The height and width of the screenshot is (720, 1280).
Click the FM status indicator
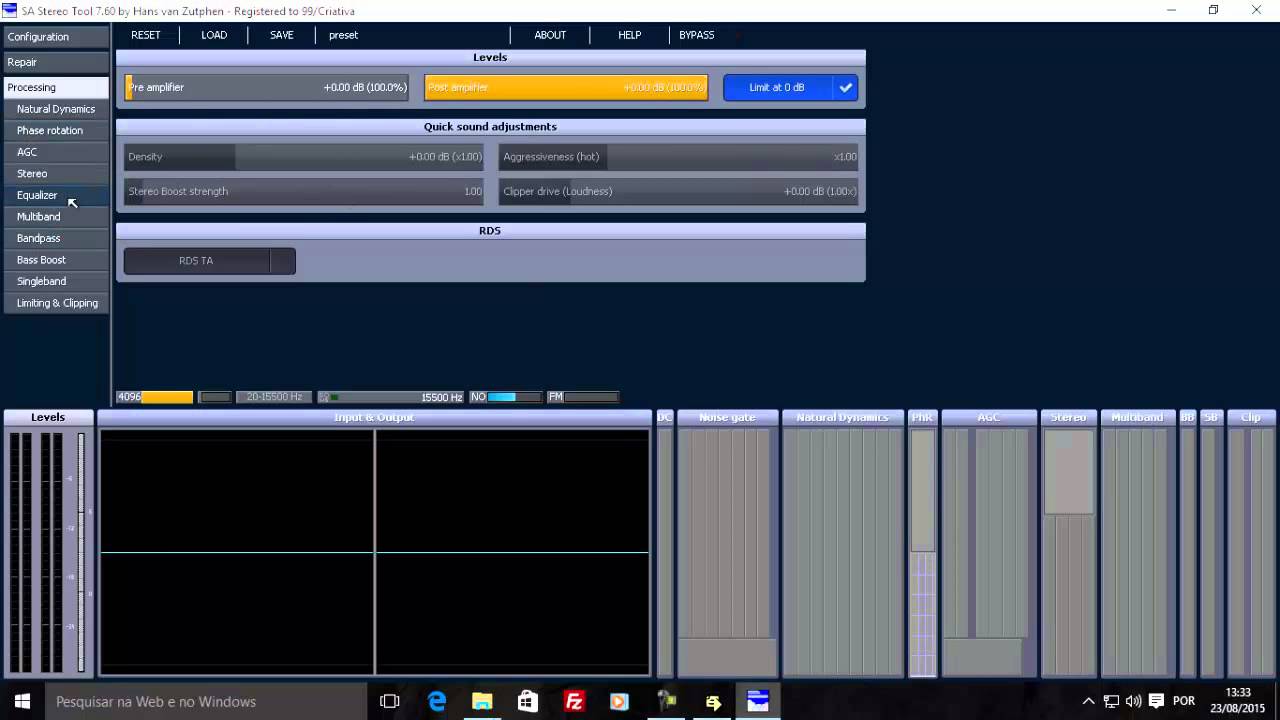[x=583, y=397]
